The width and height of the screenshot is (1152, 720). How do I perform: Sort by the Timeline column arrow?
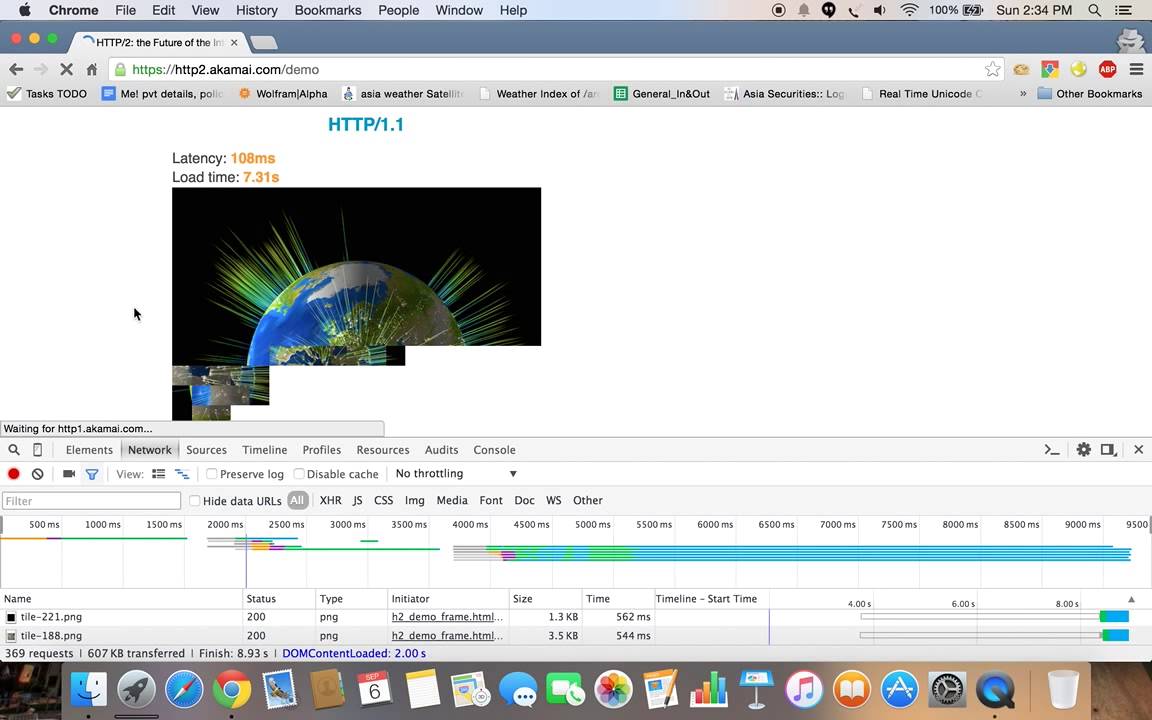pyautogui.click(x=1131, y=599)
